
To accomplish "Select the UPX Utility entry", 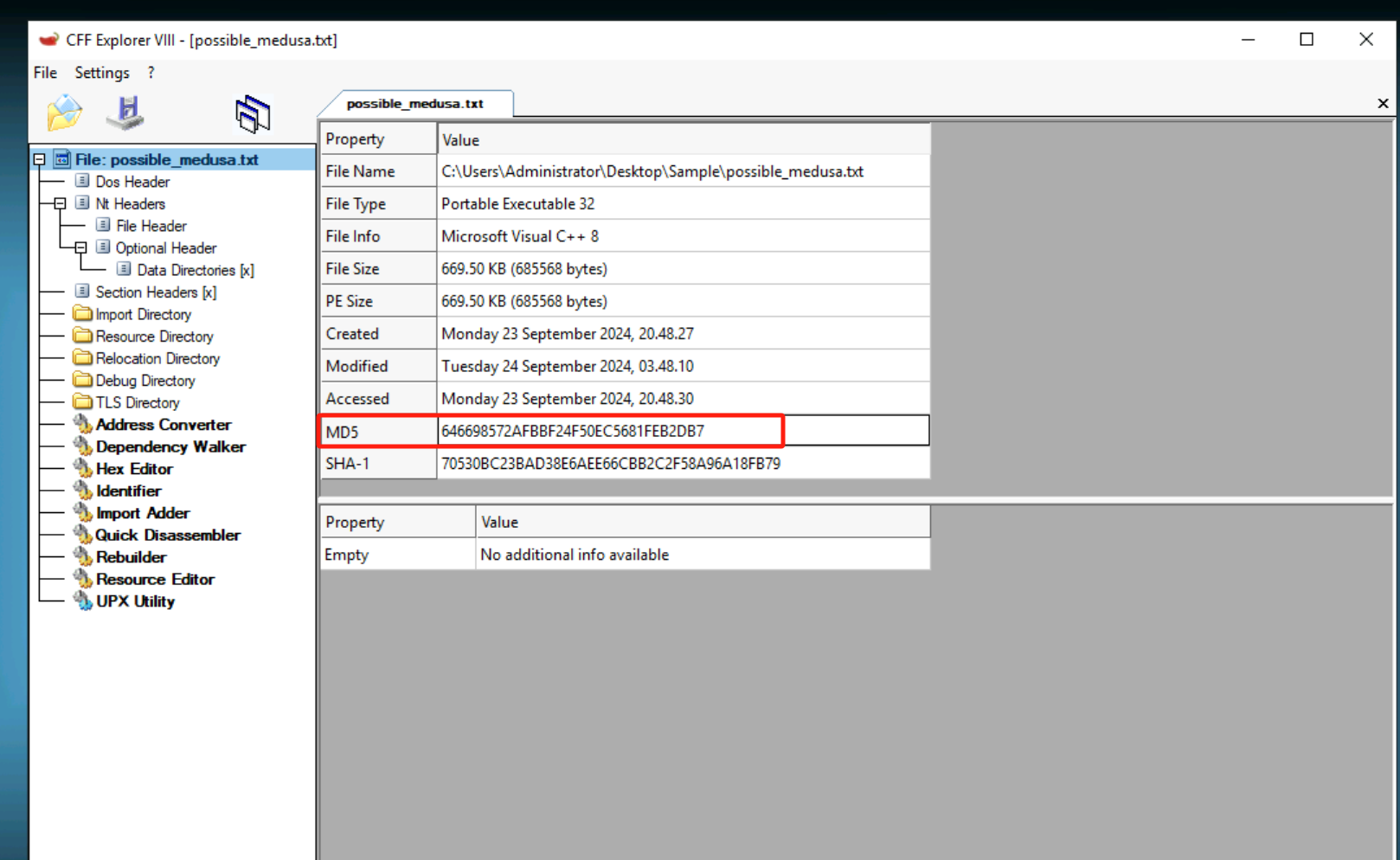I will pos(135,601).
